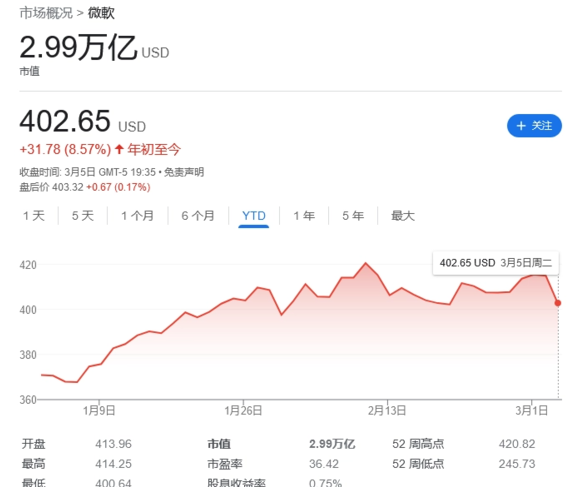Select the YTD range tab
587x487 pixels.
coord(254,216)
